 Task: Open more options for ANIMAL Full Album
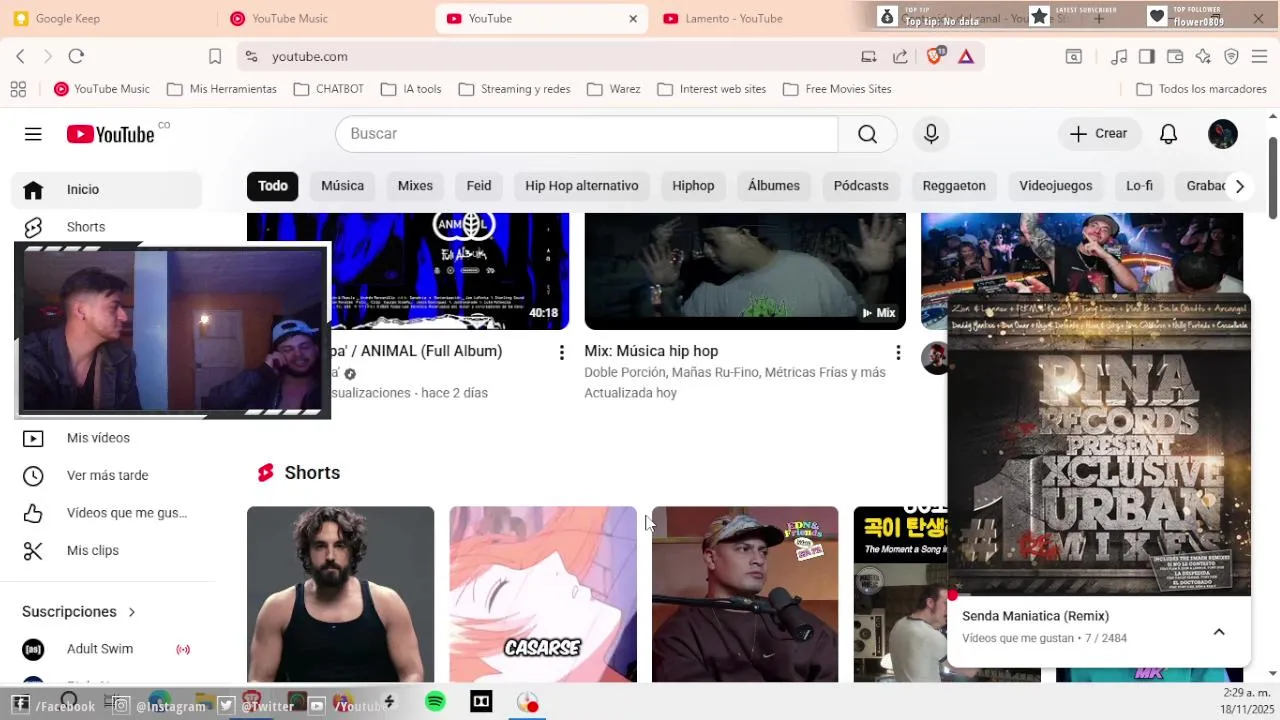pos(561,352)
